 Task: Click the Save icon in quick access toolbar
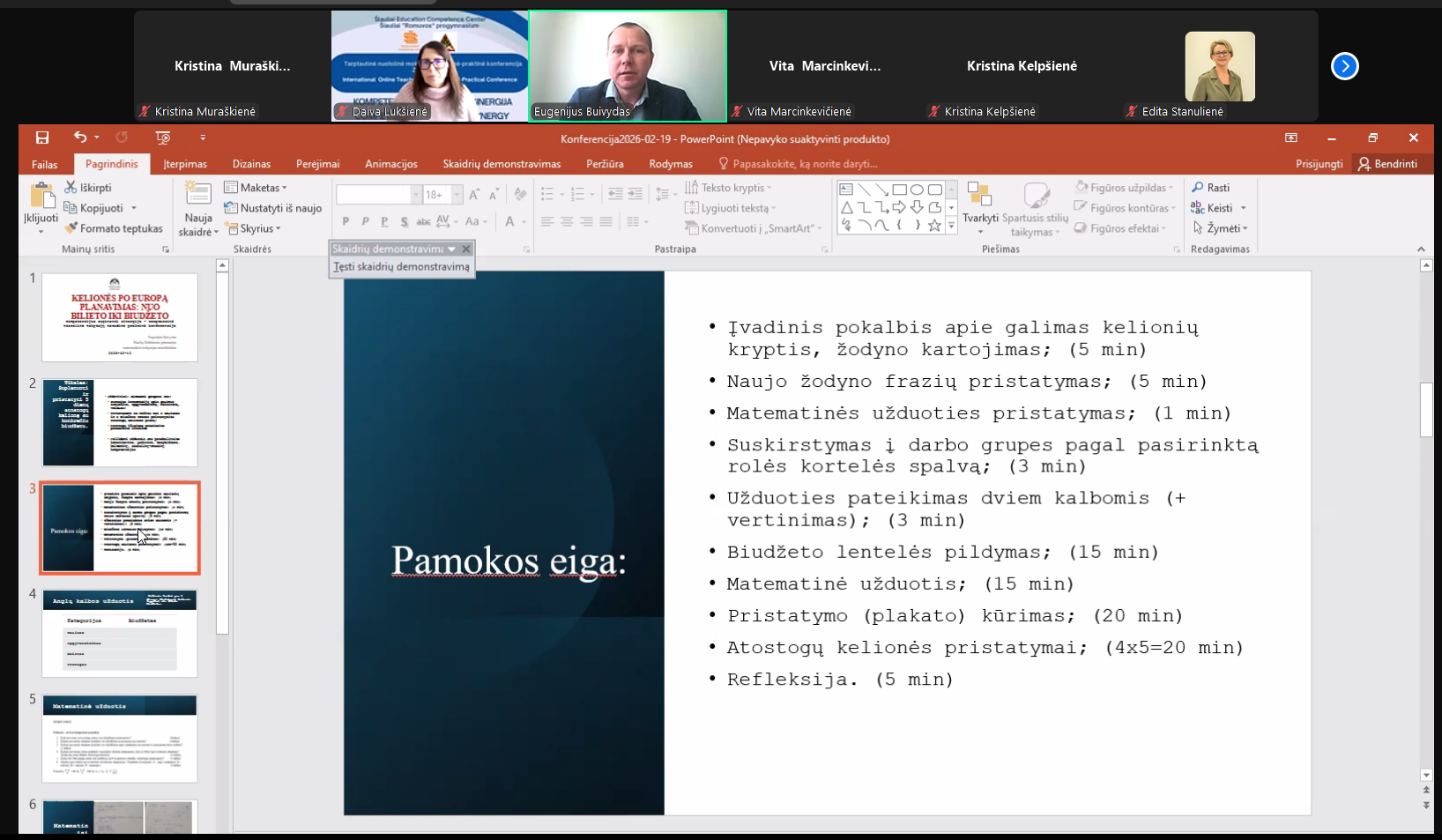coord(42,138)
